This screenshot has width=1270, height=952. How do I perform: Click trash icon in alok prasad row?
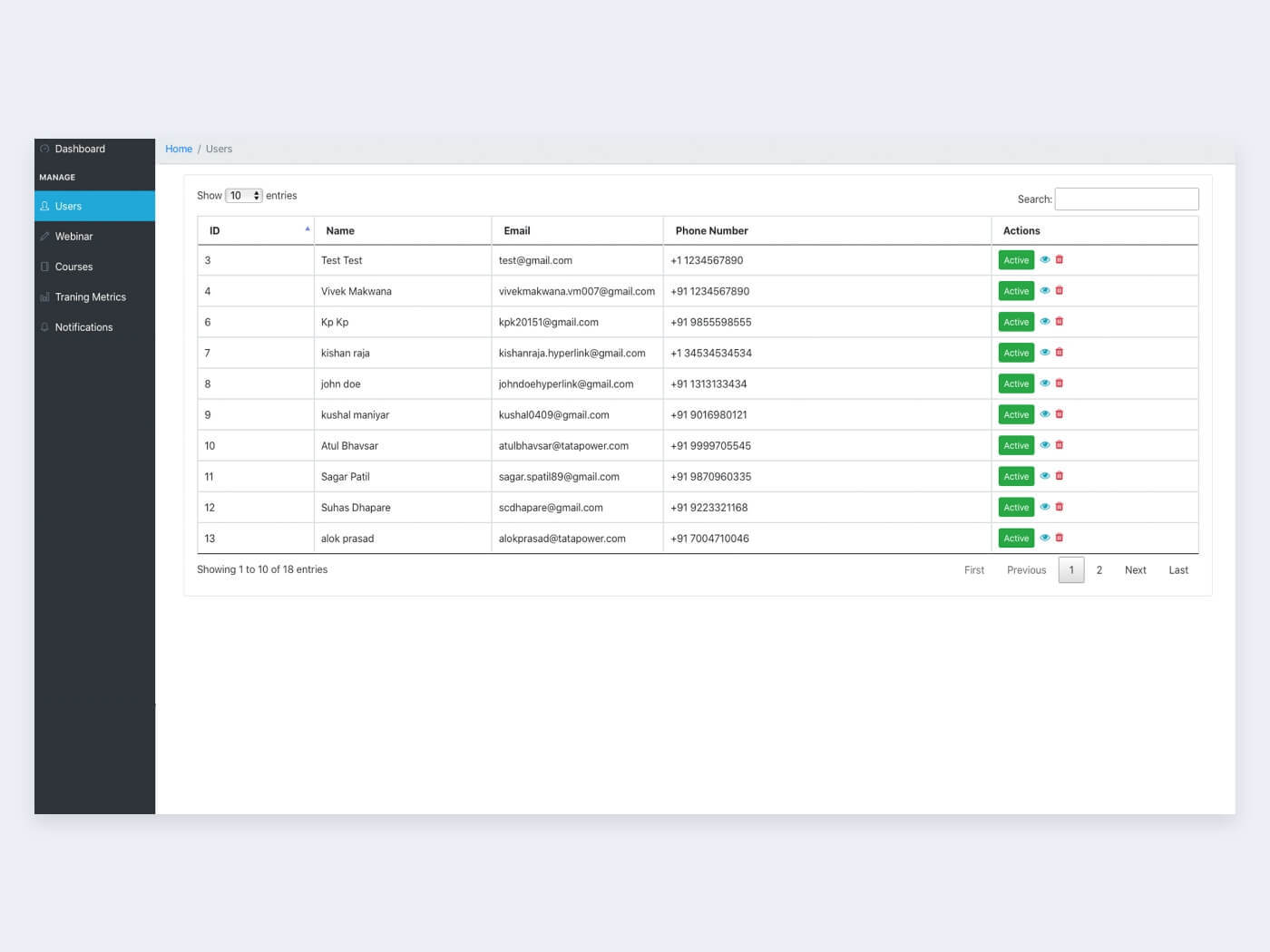1060,537
